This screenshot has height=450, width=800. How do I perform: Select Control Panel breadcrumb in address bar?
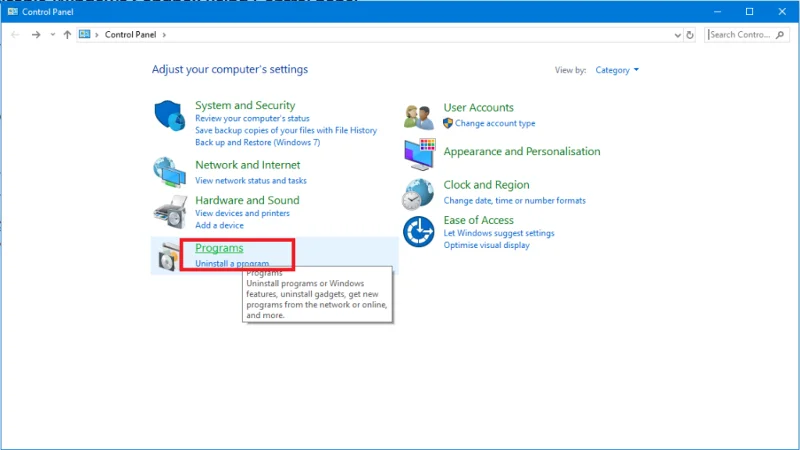[x=131, y=35]
